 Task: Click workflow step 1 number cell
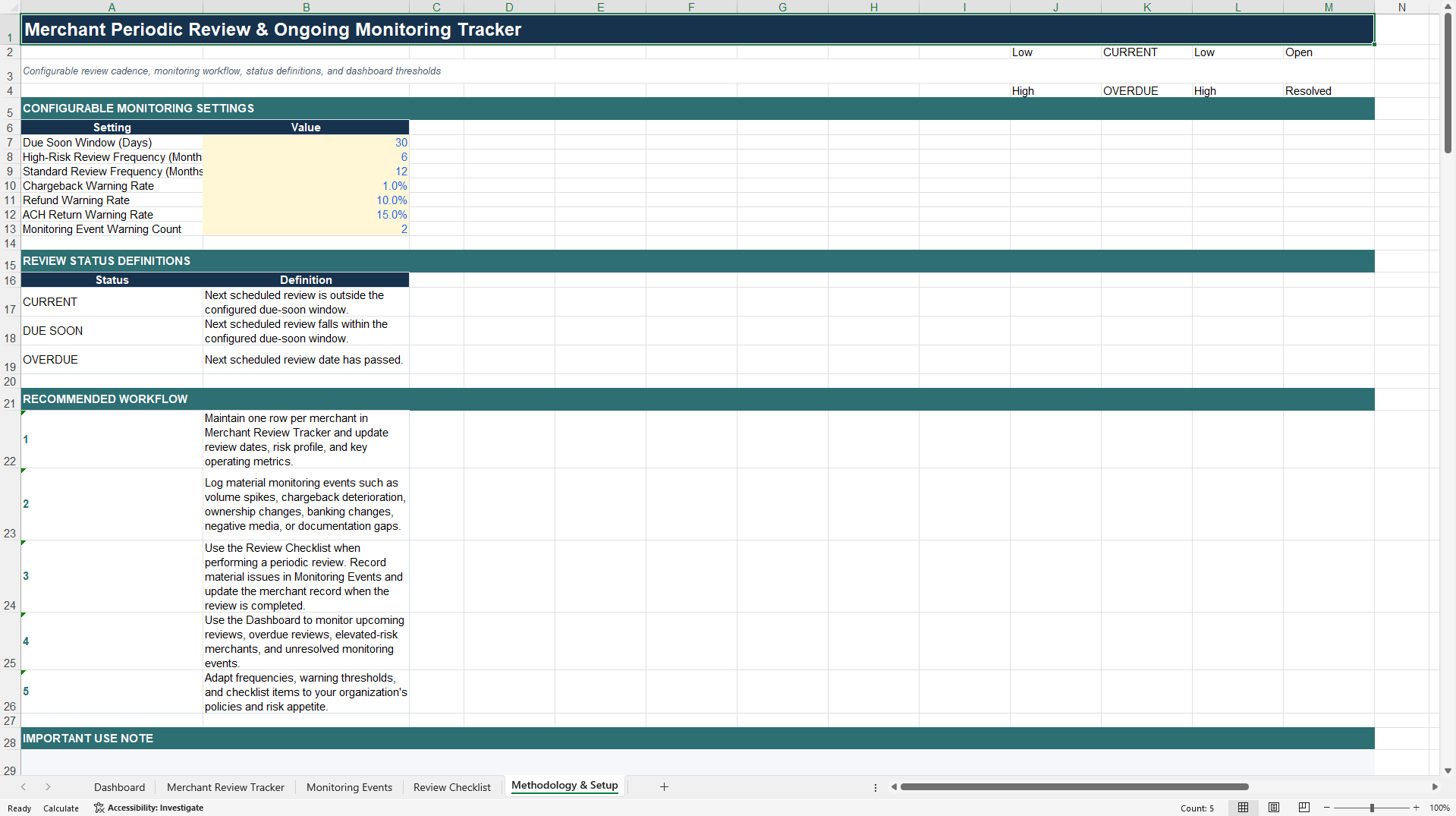112,440
